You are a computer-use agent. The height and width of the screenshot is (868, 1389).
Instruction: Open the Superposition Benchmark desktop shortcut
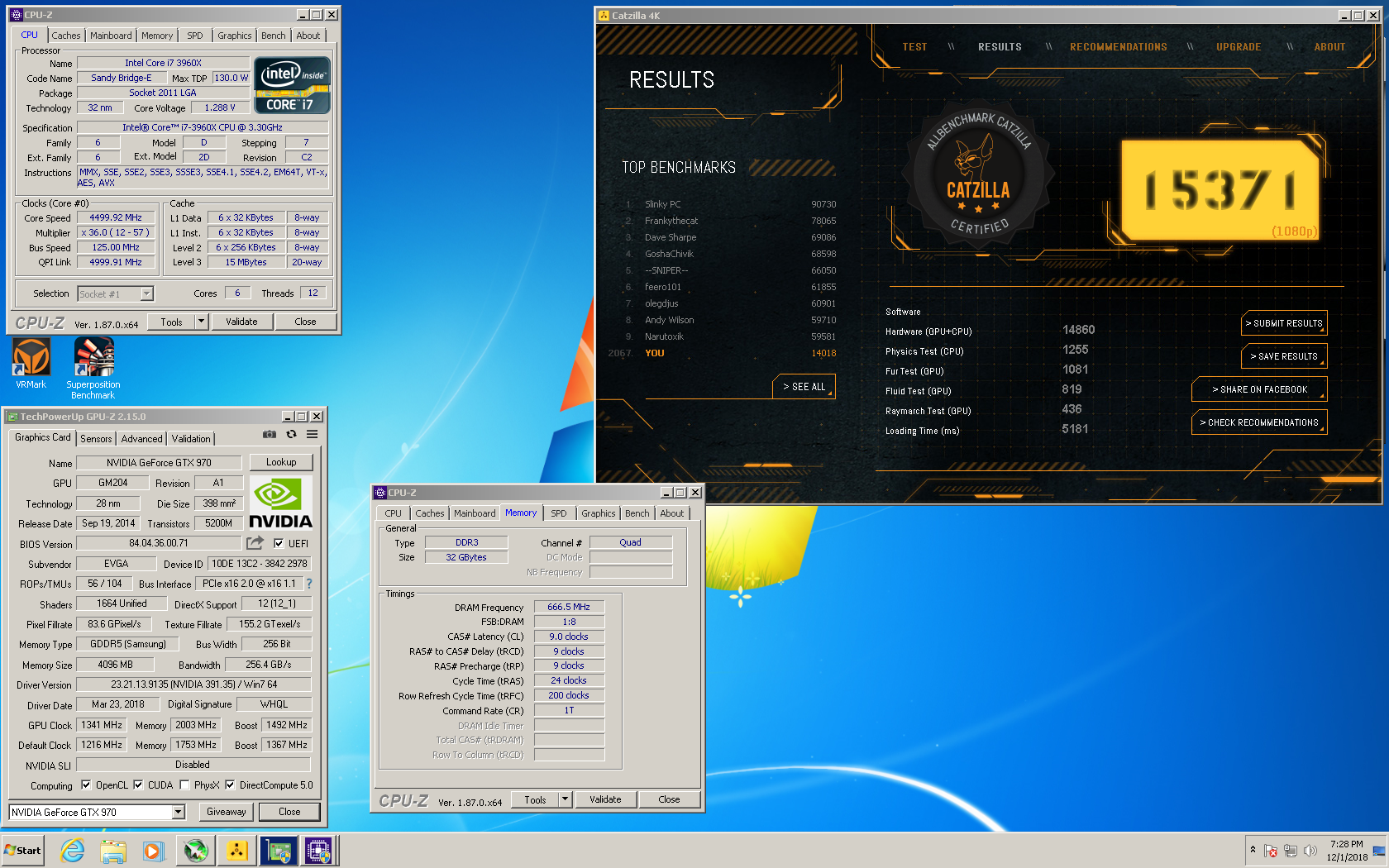pyautogui.click(x=93, y=367)
